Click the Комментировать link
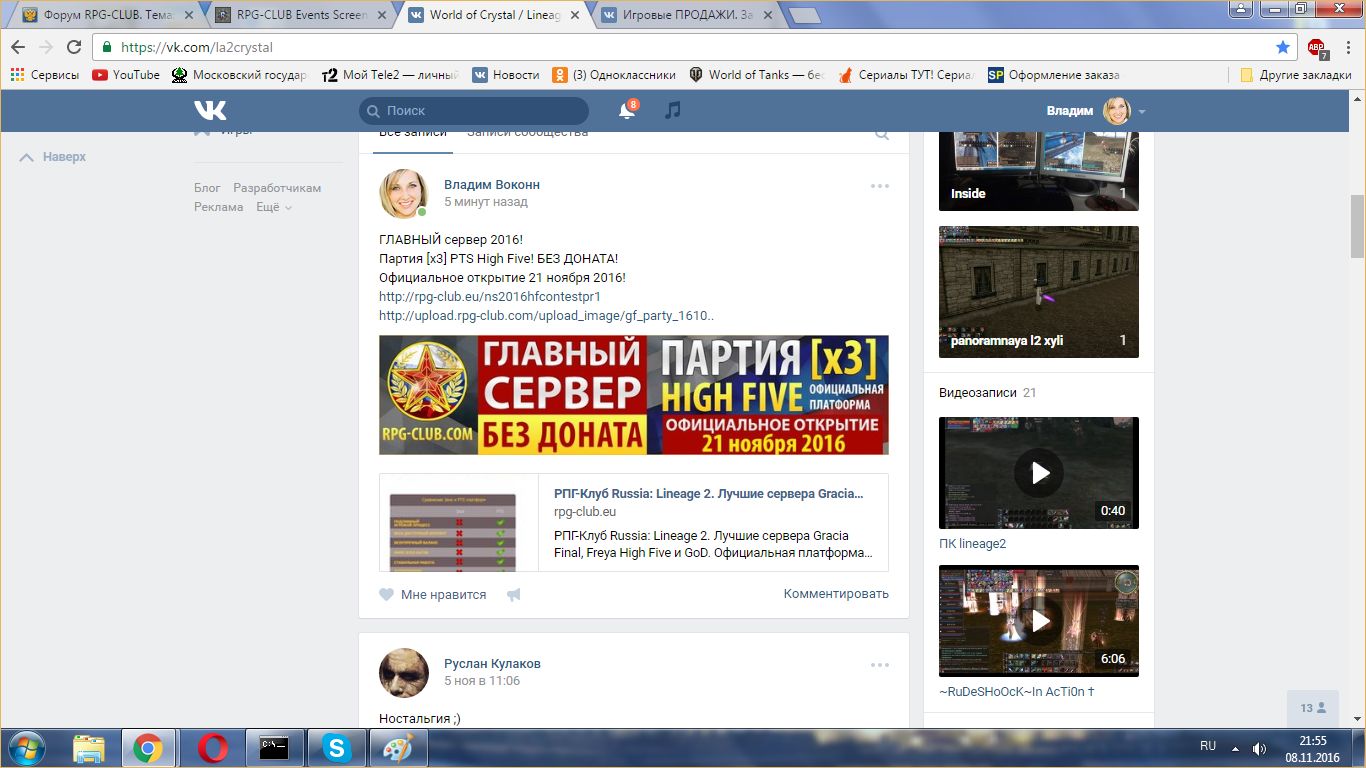The image size is (1366, 768). click(x=836, y=594)
